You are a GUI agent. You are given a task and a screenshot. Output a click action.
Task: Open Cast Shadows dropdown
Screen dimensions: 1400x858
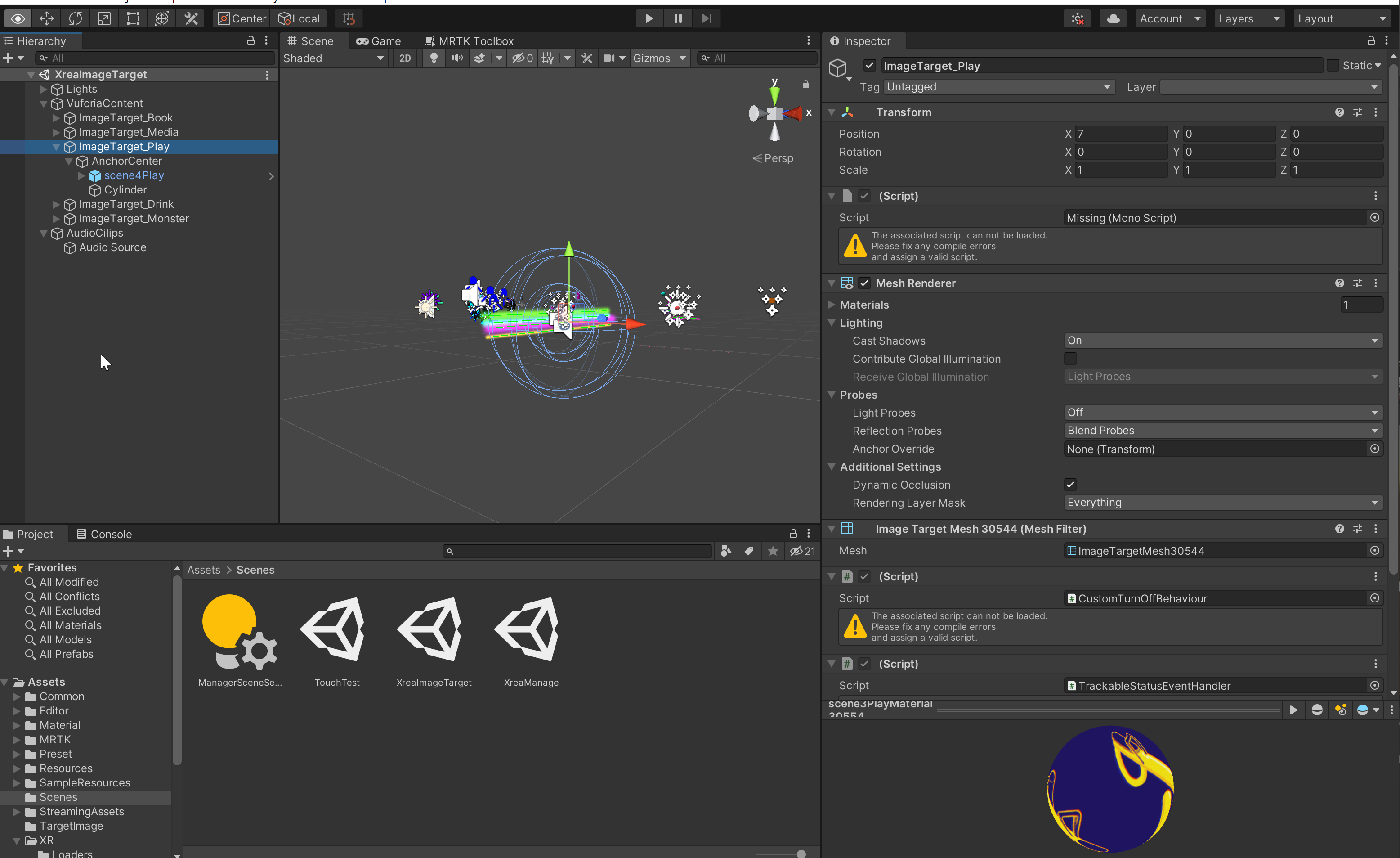coord(1222,340)
